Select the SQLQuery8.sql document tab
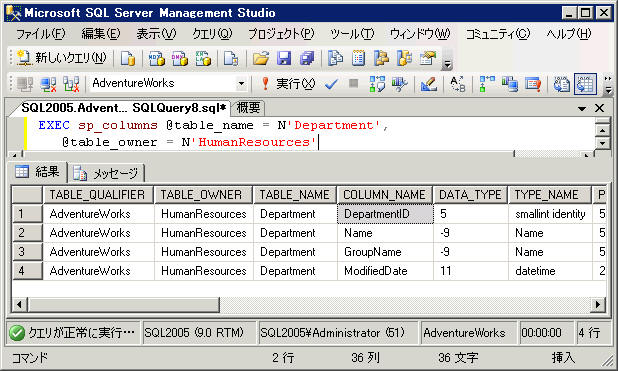 click(x=123, y=108)
